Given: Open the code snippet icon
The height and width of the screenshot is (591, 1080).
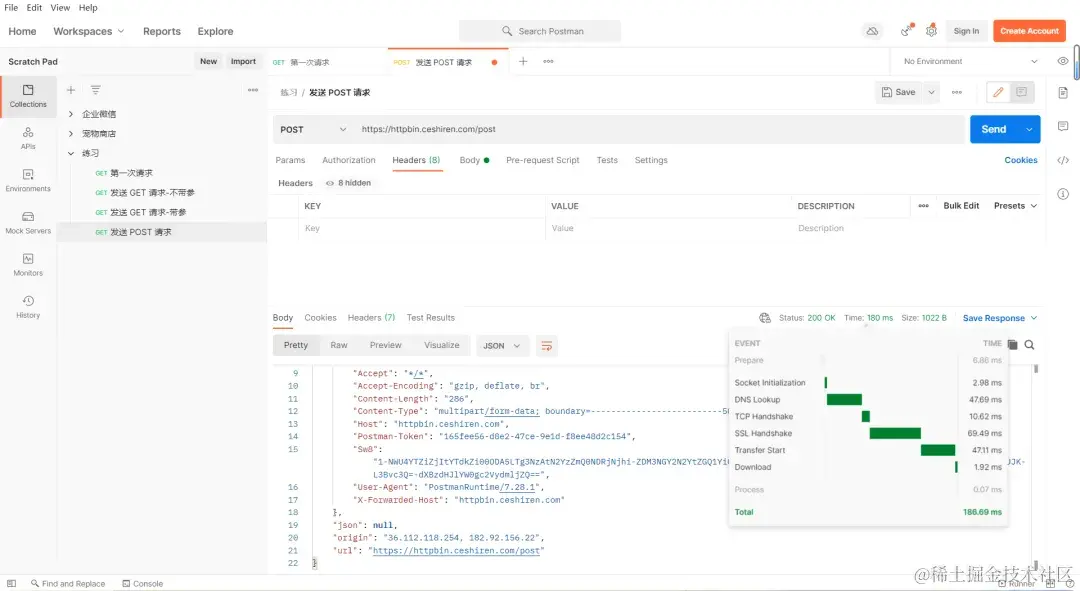Looking at the screenshot, I should pyautogui.click(x=1063, y=160).
